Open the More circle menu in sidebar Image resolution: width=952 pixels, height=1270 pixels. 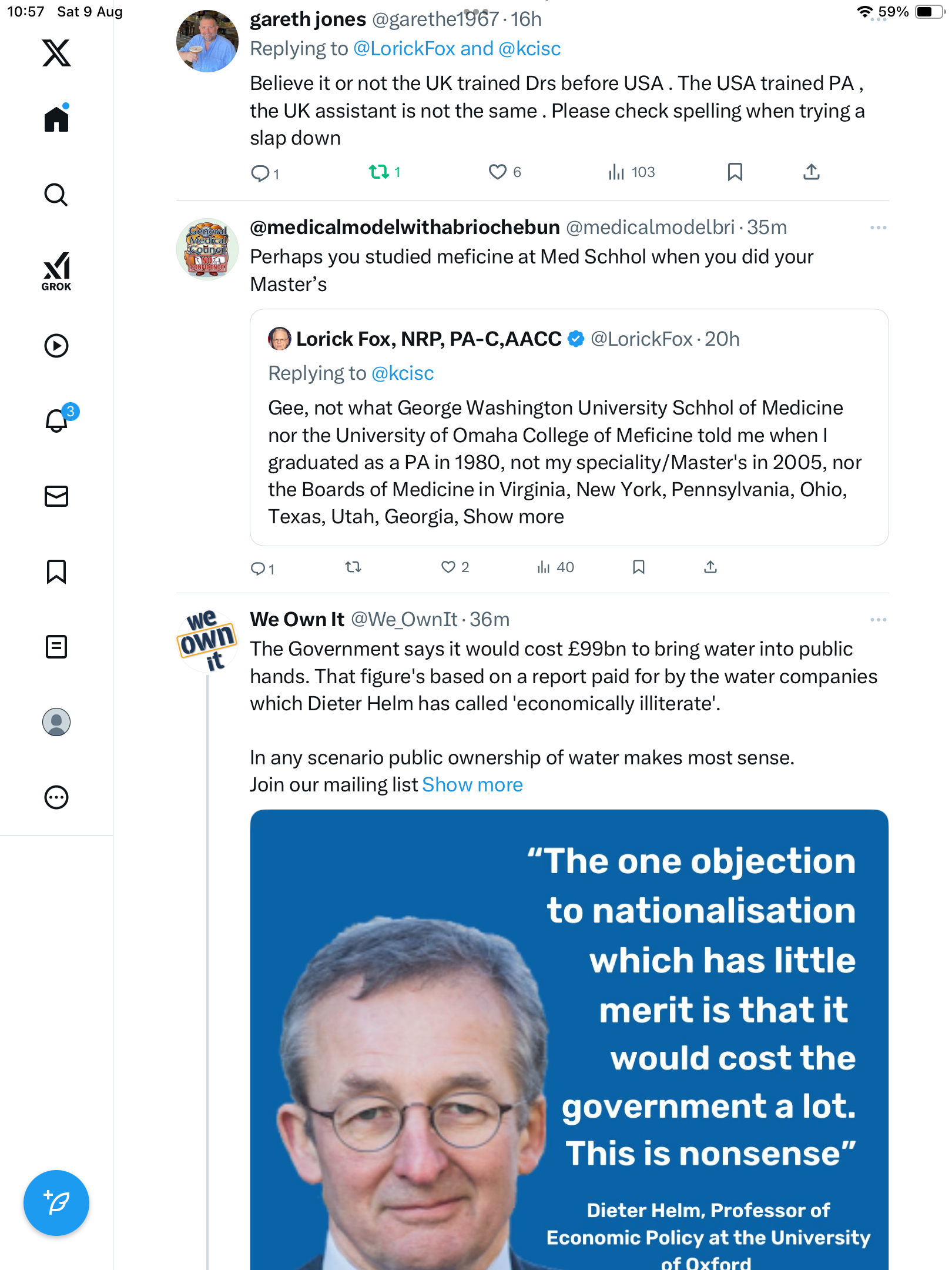[x=56, y=797]
